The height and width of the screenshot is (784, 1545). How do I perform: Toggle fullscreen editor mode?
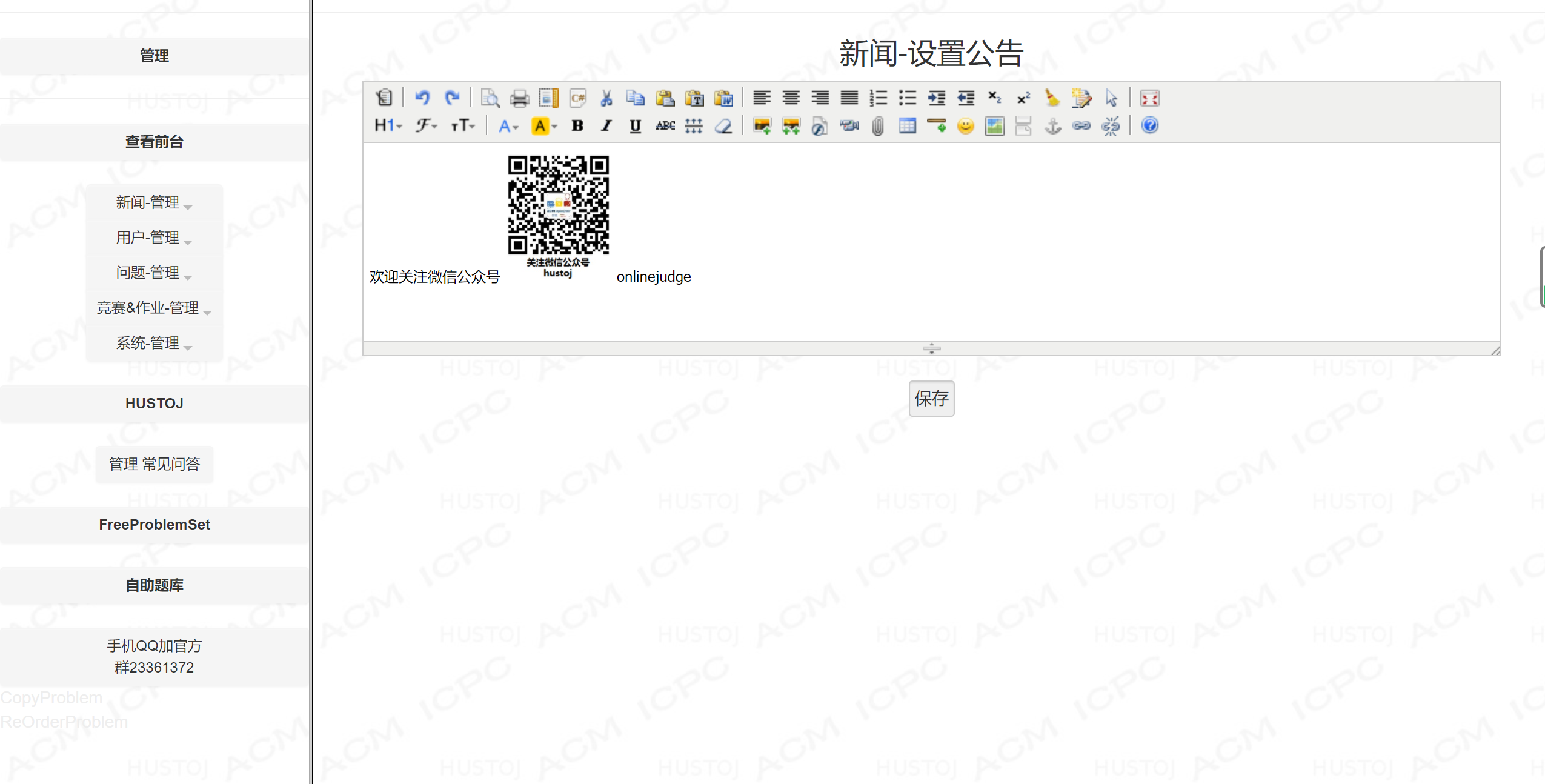[x=1149, y=98]
